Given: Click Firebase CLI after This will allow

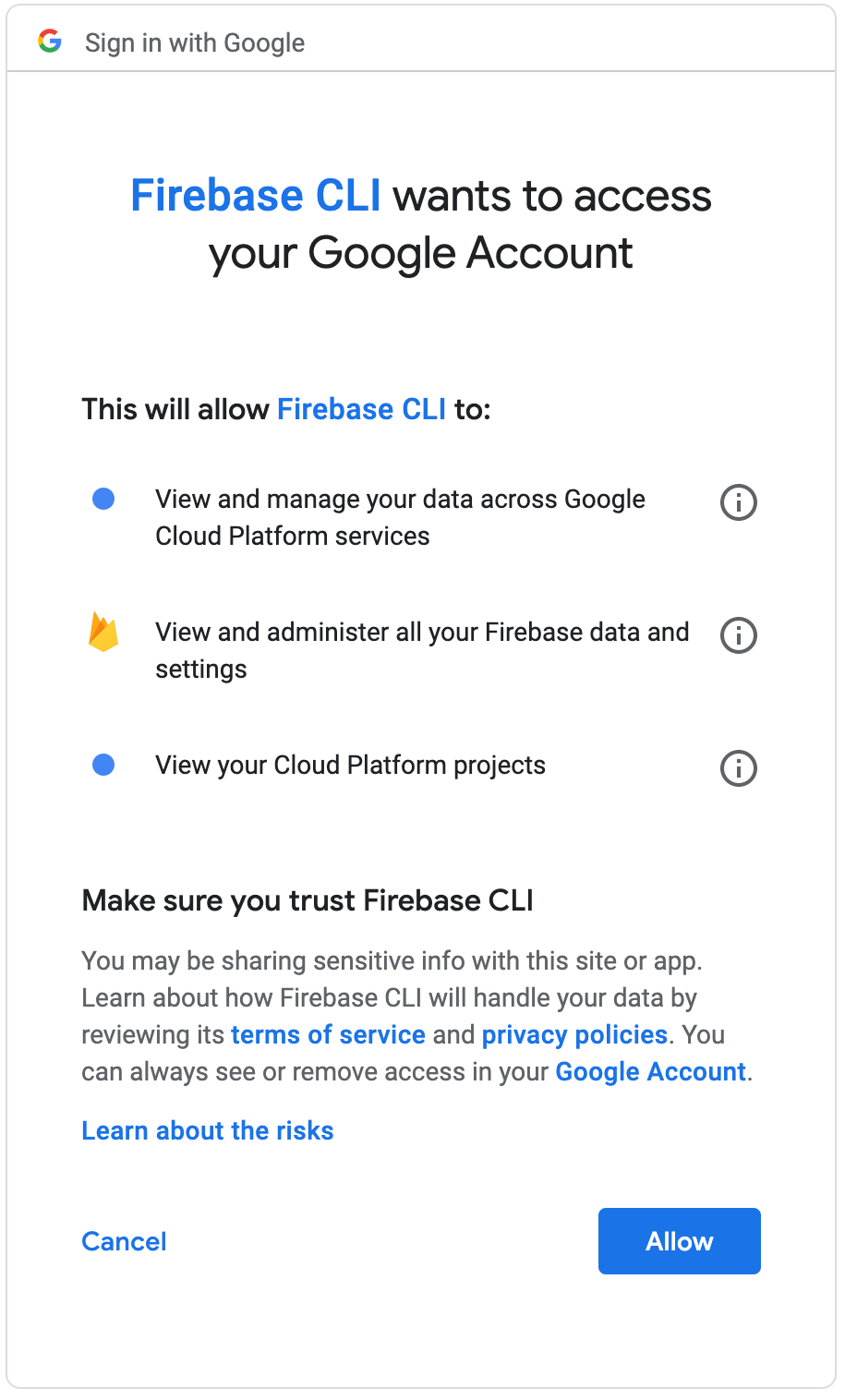Looking at the screenshot, I should (361, 409).
